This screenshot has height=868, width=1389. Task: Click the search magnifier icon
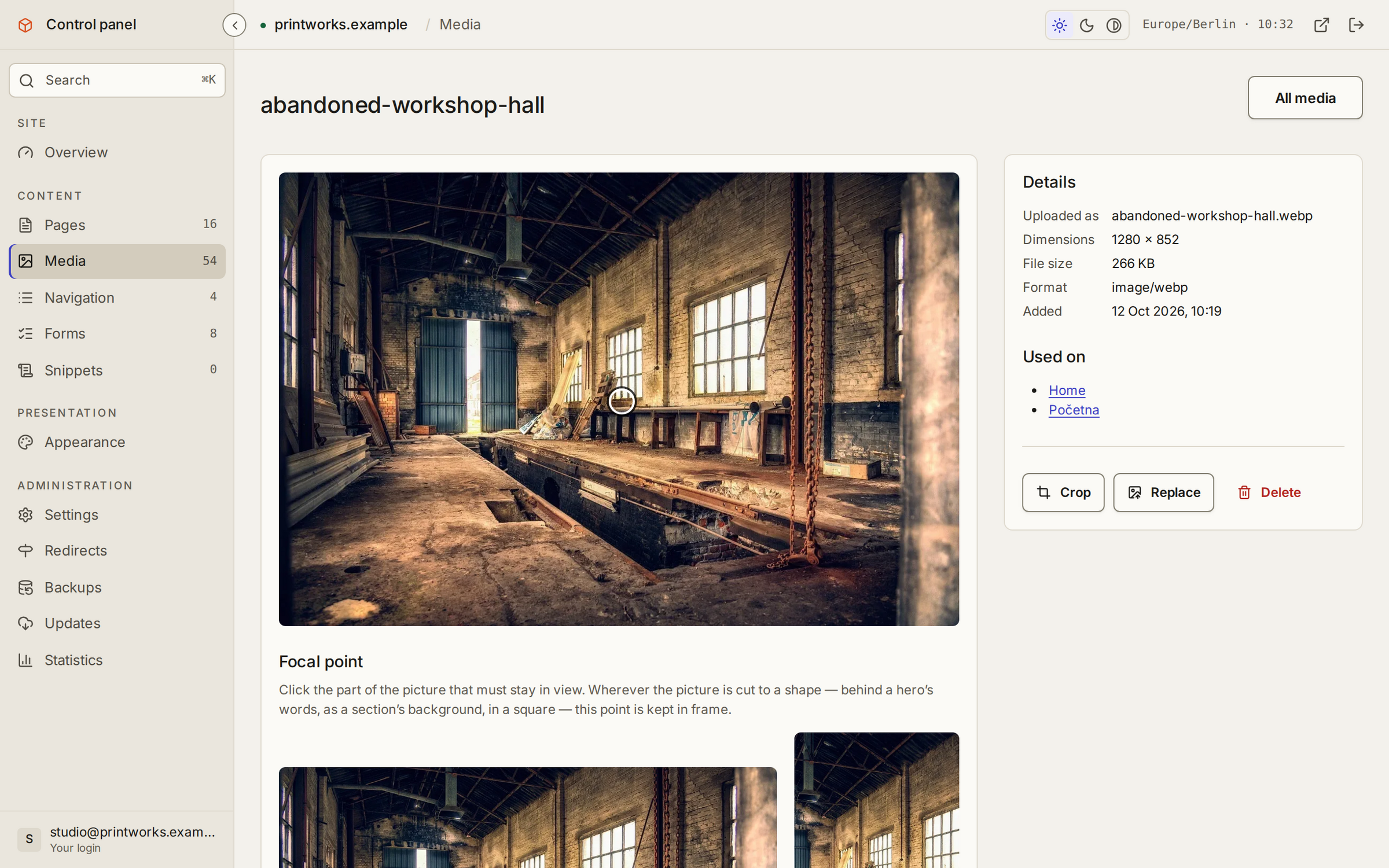click(x=27, y=80)
